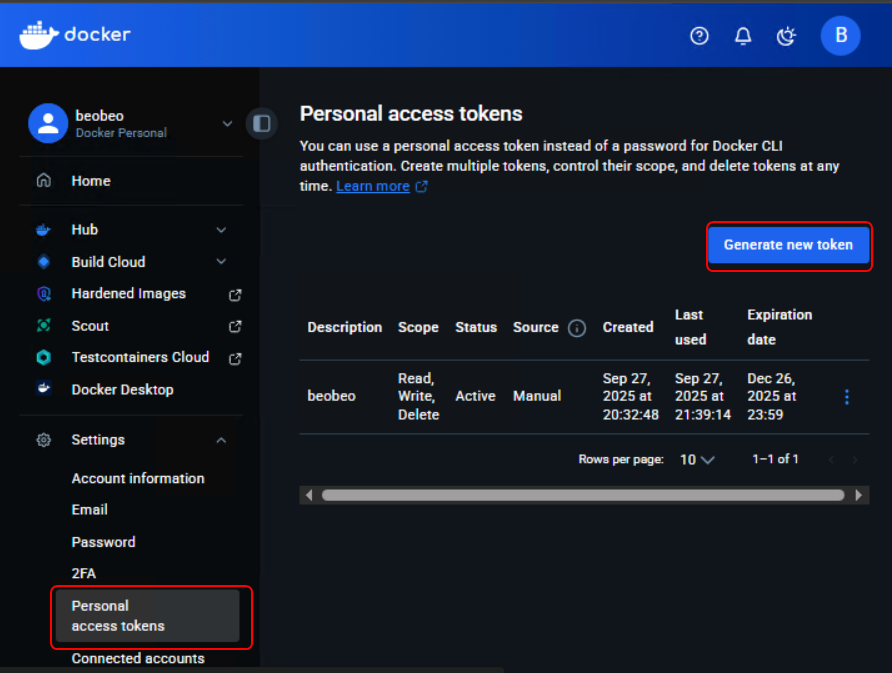Screen dimensions: 892x673
Task: Open the help question mark icon
Action: coord(699,36)
